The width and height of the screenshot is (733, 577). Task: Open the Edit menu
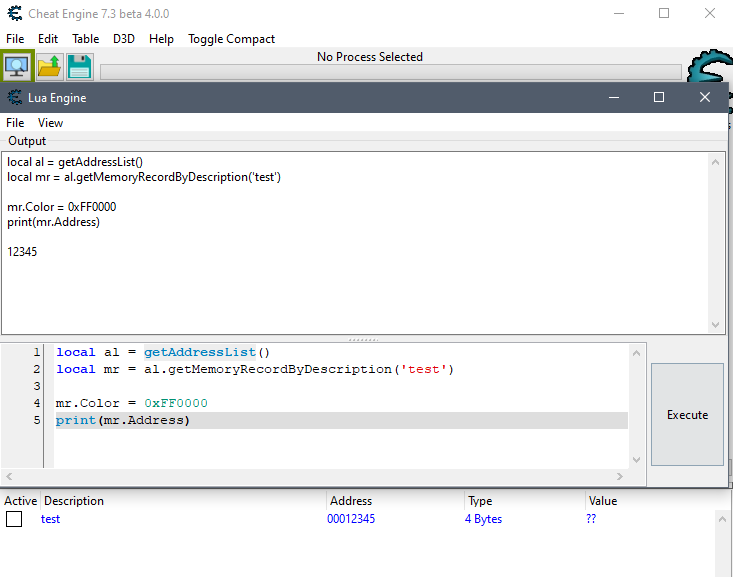[x=48, y=39]
